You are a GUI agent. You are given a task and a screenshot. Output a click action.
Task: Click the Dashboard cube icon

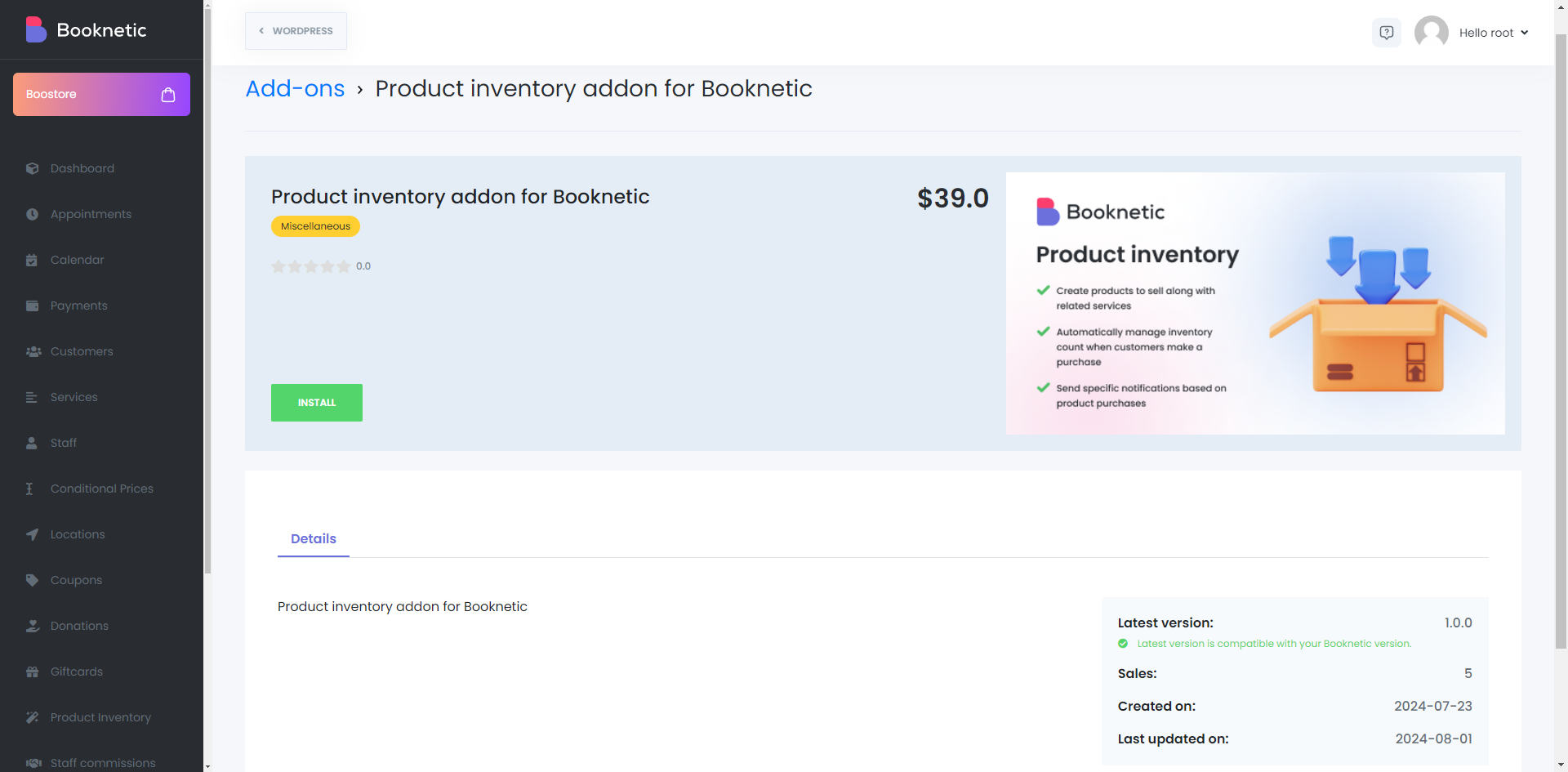33,168
